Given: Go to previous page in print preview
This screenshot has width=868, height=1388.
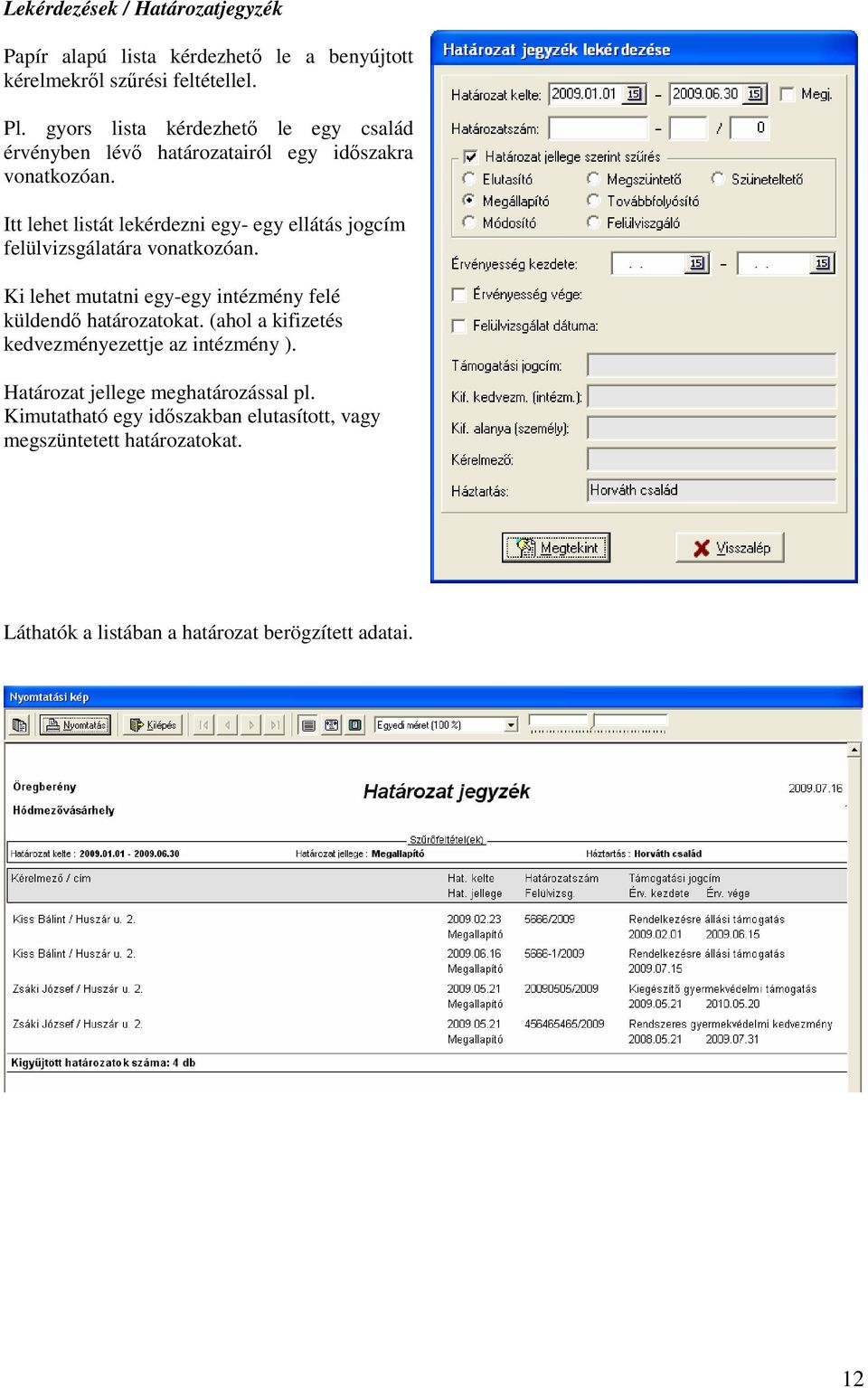Looking at the screenshot, I should click(x=227, y=725).
